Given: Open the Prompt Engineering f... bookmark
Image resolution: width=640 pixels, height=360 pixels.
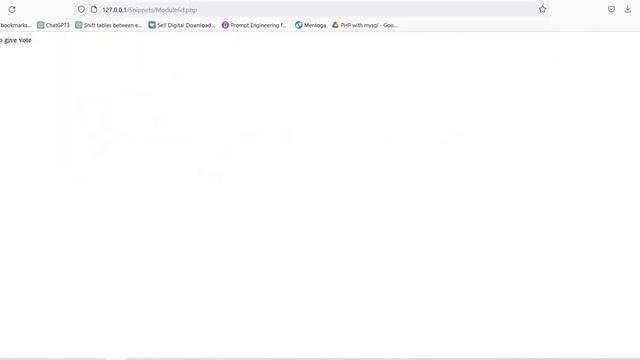Looking at the screenshot, I should point(254,25).
